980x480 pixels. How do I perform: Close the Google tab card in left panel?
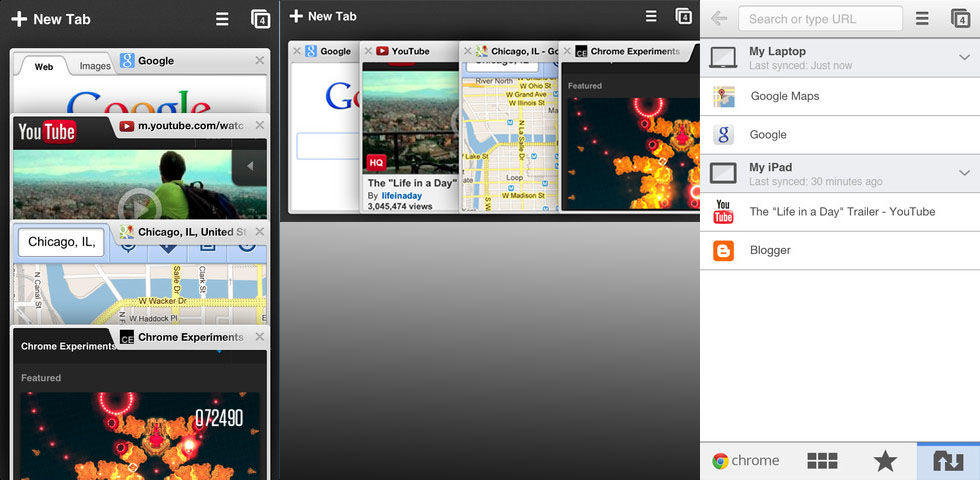pyautogui.click(x=259, y=61)
